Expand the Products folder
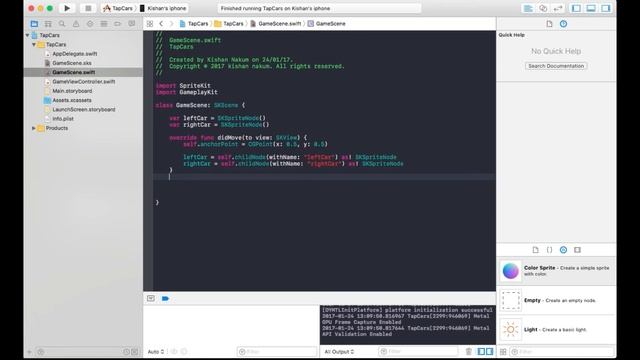The height and width of the screenshot is (360, 640). (x=34, y=128)
